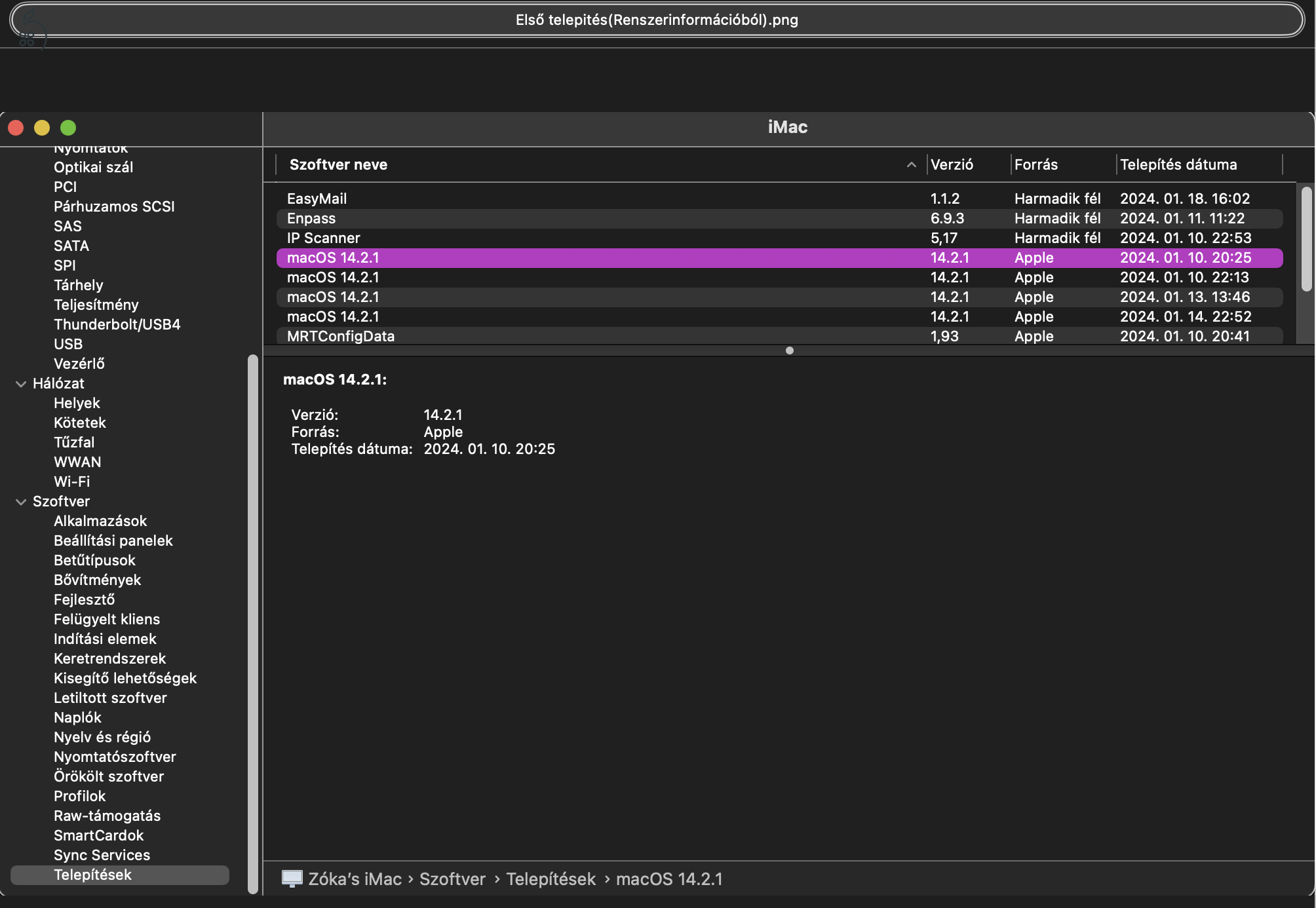This screenshot has width=1316, height=908.
Task: Show Teljesítmény in the sidebar
Action: [x=96, y=305]
